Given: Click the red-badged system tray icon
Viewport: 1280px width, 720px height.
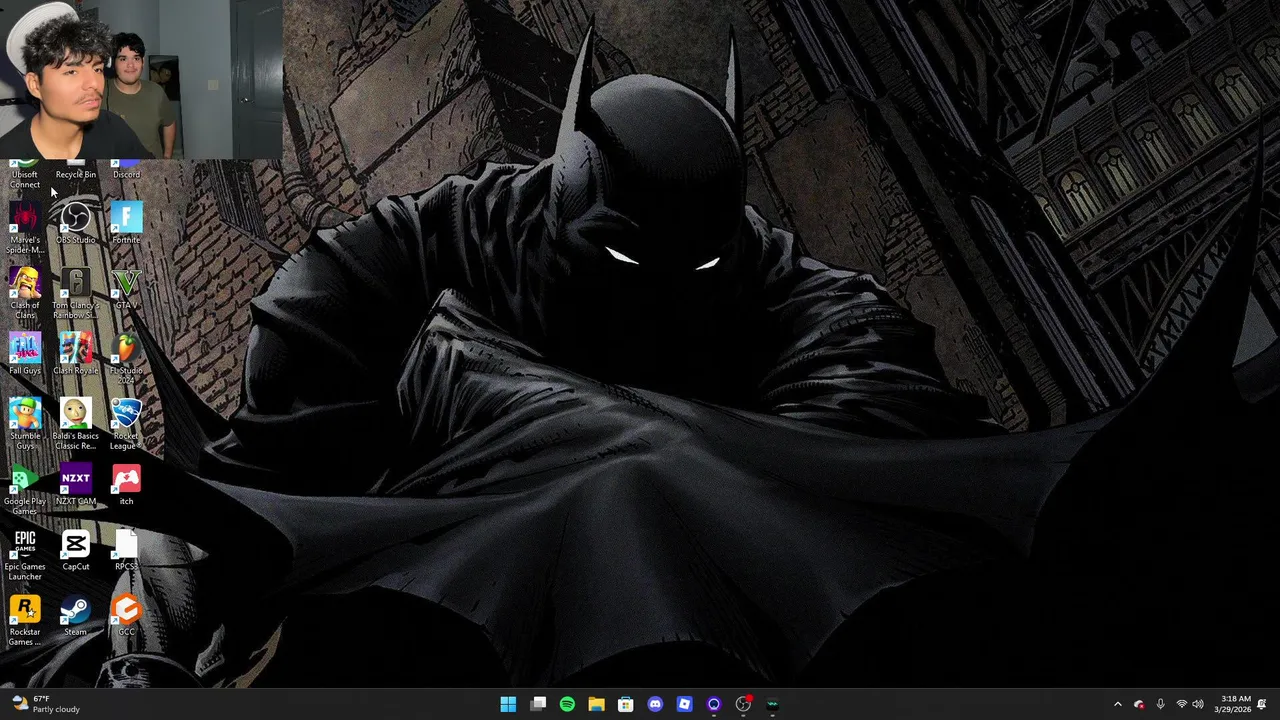Looking at the screenshot, I should 1139,704.
